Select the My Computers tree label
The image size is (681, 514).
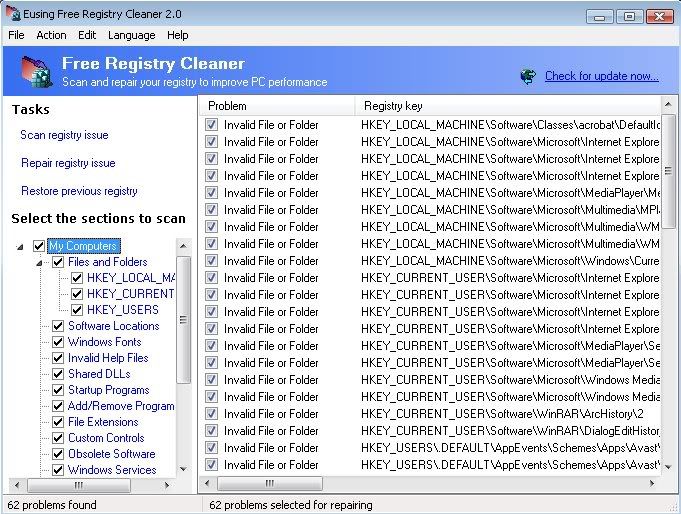pyautogui.click(x=83, y=246)
